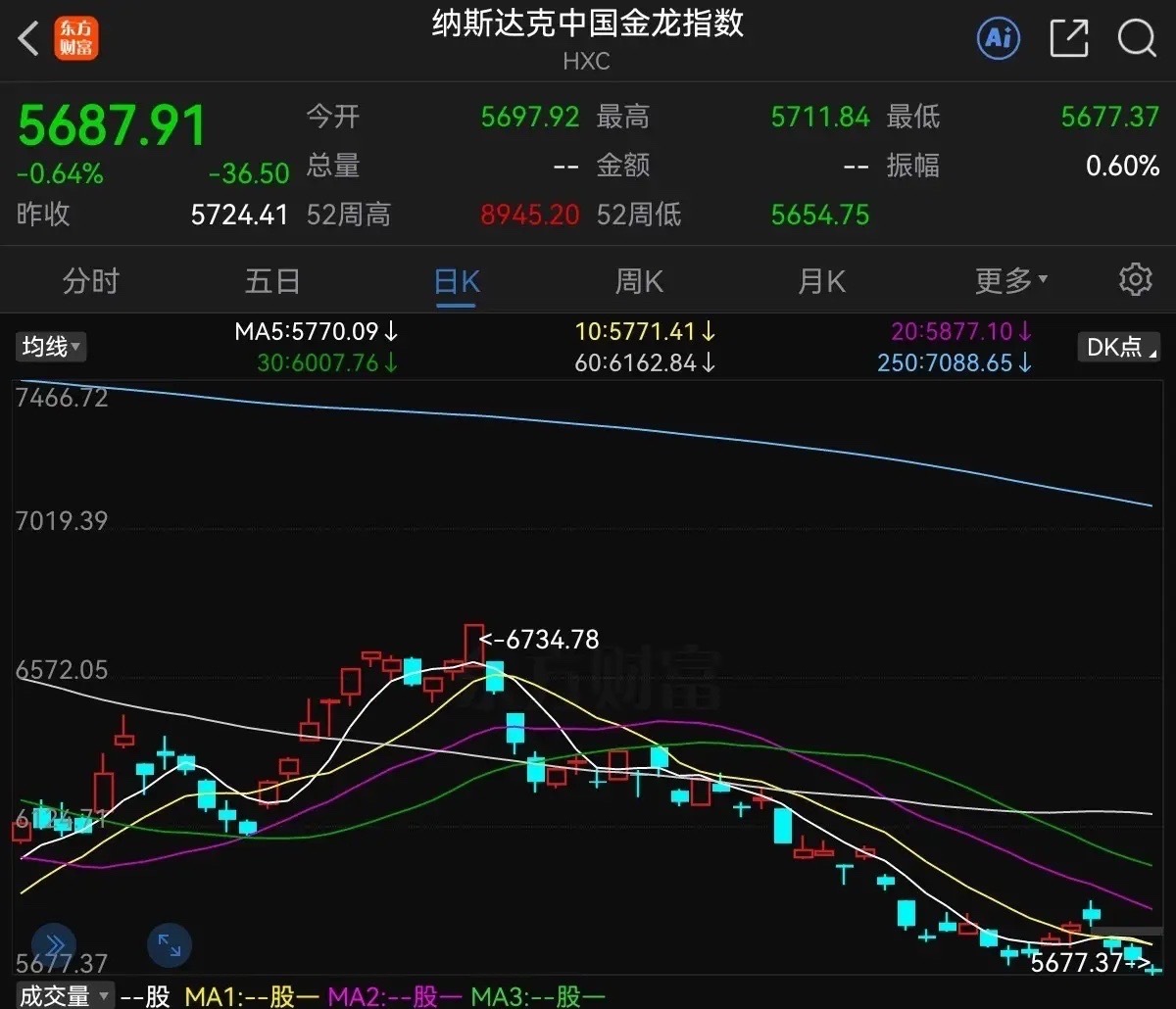Open the search magnifier icon
Screen dimensions: 1176x1009
[1138, 39]
